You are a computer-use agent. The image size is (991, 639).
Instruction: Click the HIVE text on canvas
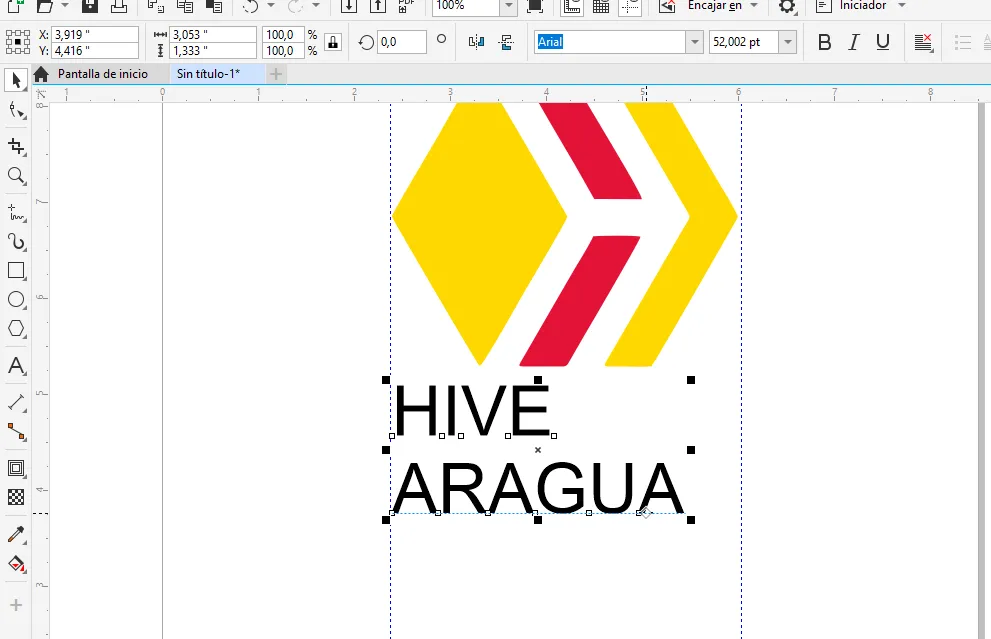tap(471, 410)
